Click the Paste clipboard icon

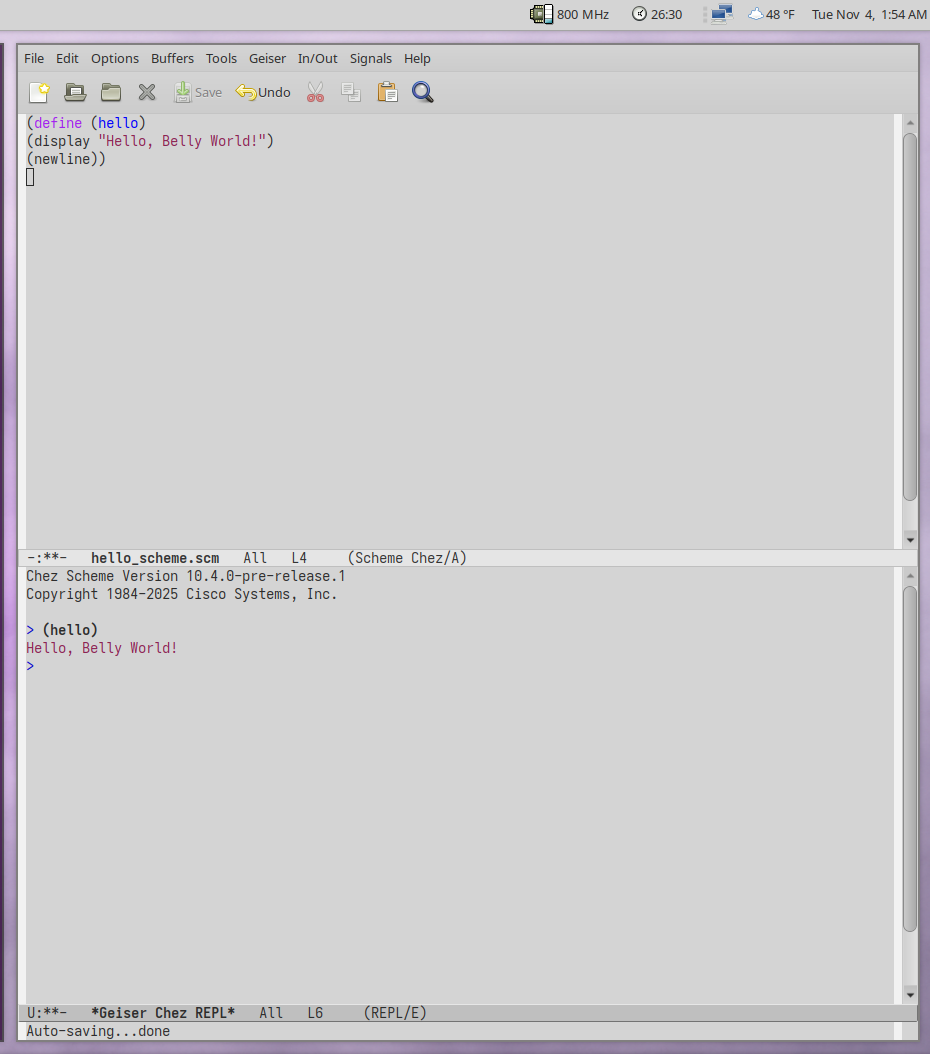[387, 92]
